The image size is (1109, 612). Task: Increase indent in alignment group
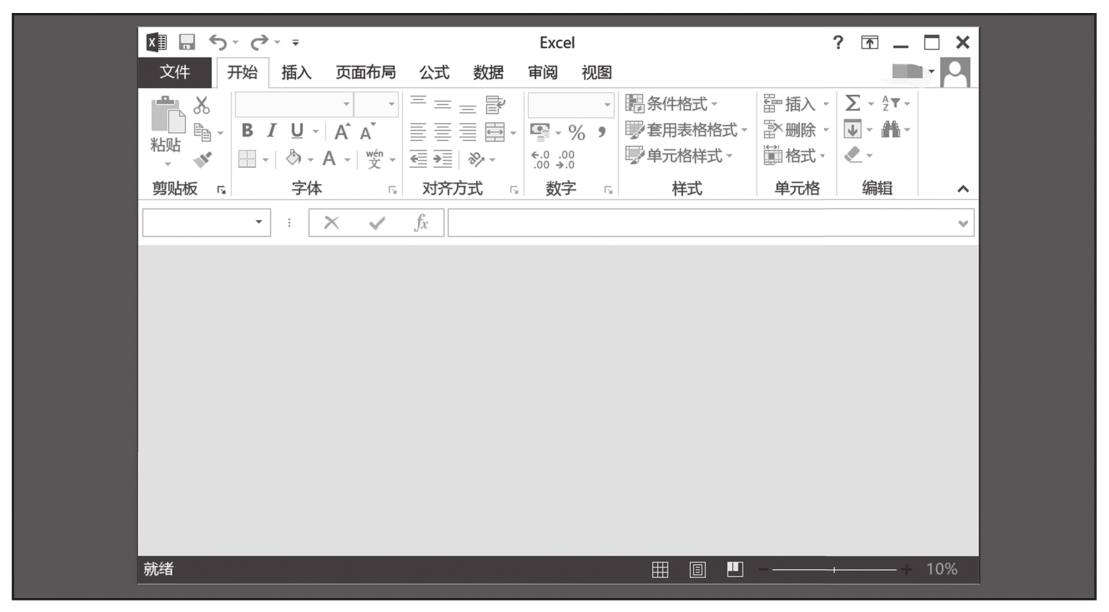443,158
